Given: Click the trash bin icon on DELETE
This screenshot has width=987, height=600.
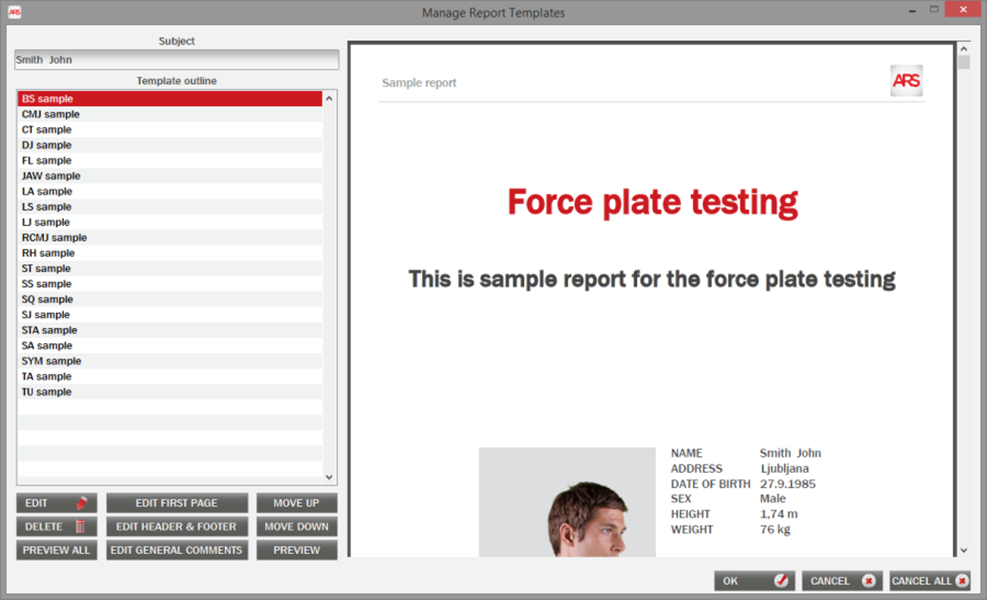Looking at the screenshot, I should pyautogui.click(x=81, y=527).
